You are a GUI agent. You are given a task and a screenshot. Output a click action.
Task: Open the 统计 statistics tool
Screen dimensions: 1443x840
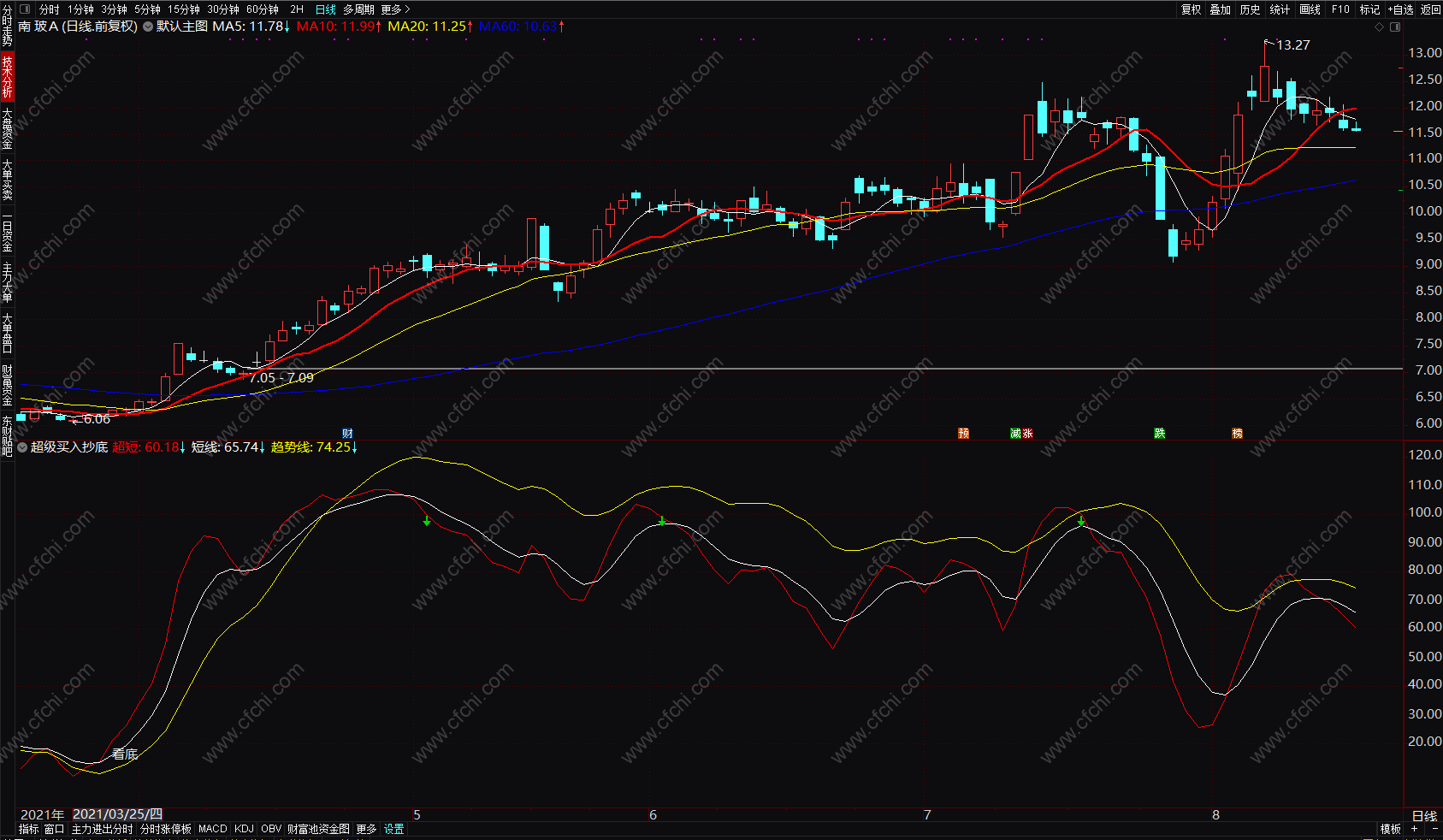1280,9
